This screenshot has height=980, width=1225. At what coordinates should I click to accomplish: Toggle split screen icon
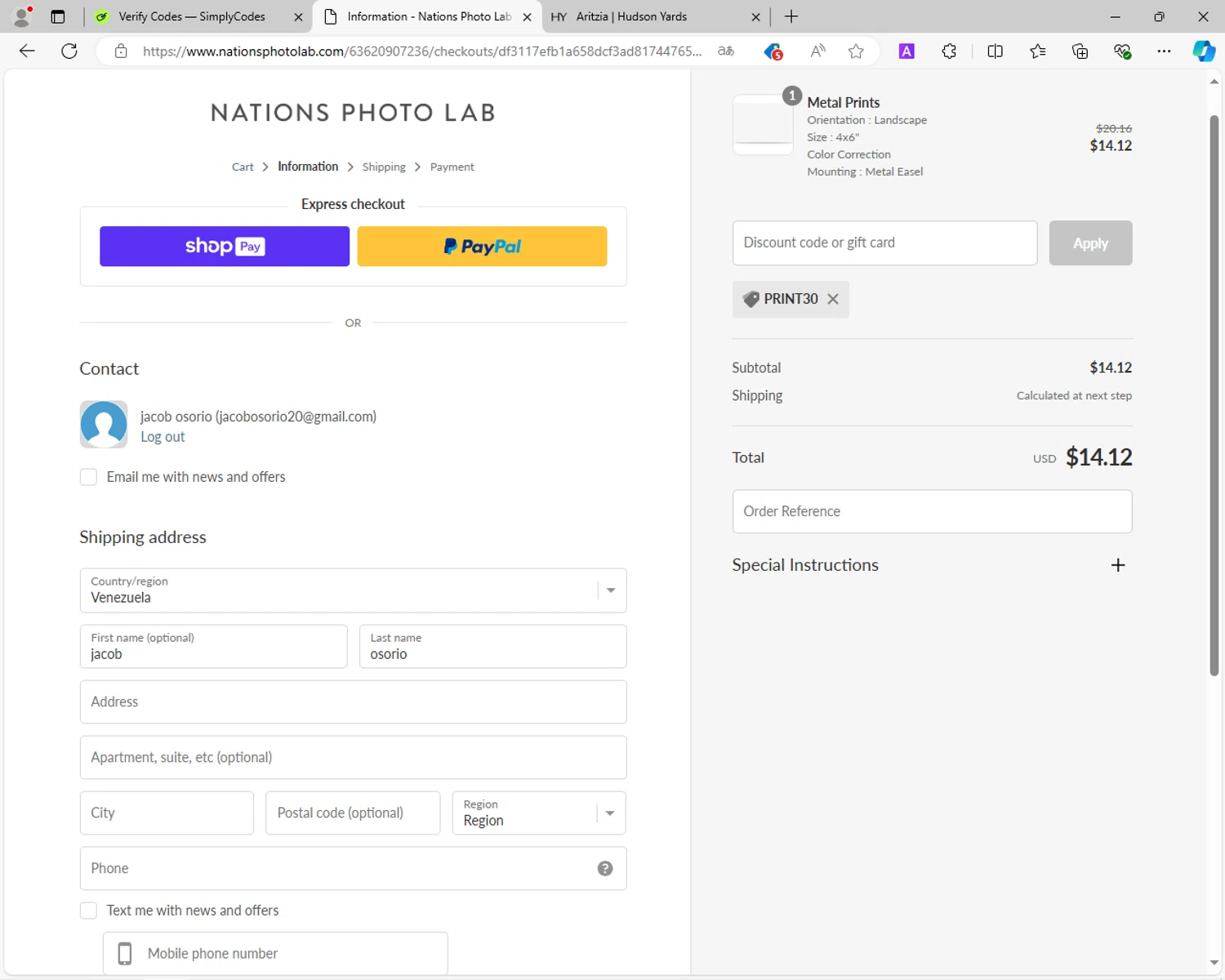point(995,51)
